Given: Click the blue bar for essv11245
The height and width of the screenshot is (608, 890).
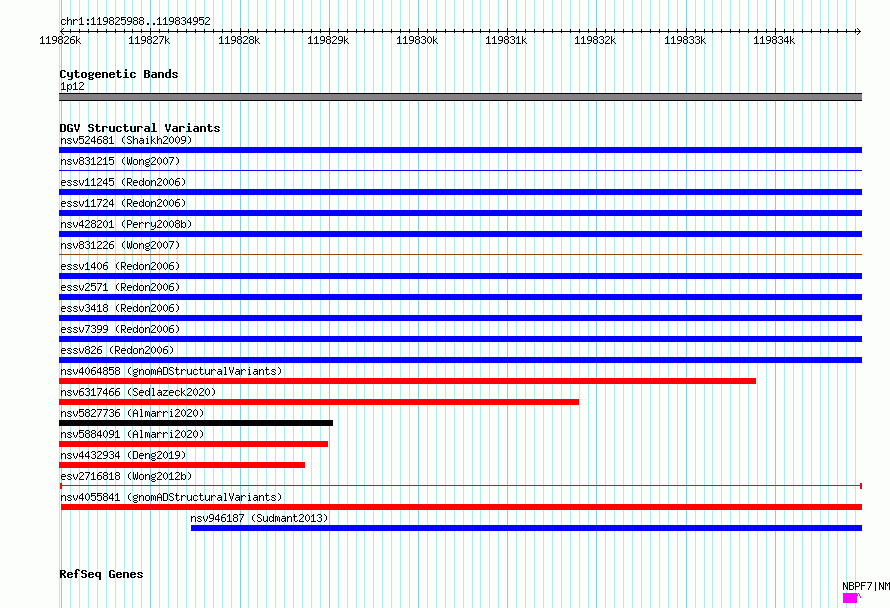Looking at the screenshot, I should click(x=460, y=192).
